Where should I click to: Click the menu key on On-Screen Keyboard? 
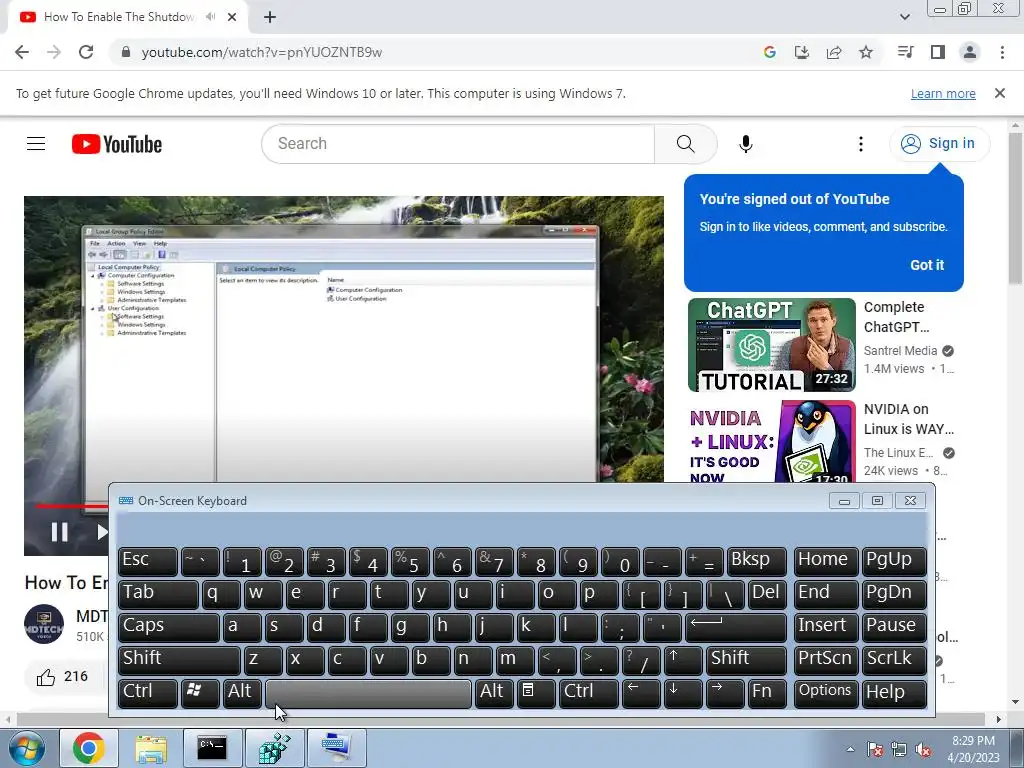point(536,694)
